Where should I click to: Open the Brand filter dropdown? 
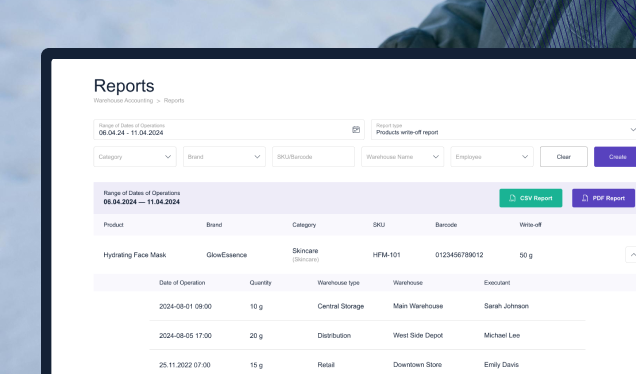(x=224, y=157)
